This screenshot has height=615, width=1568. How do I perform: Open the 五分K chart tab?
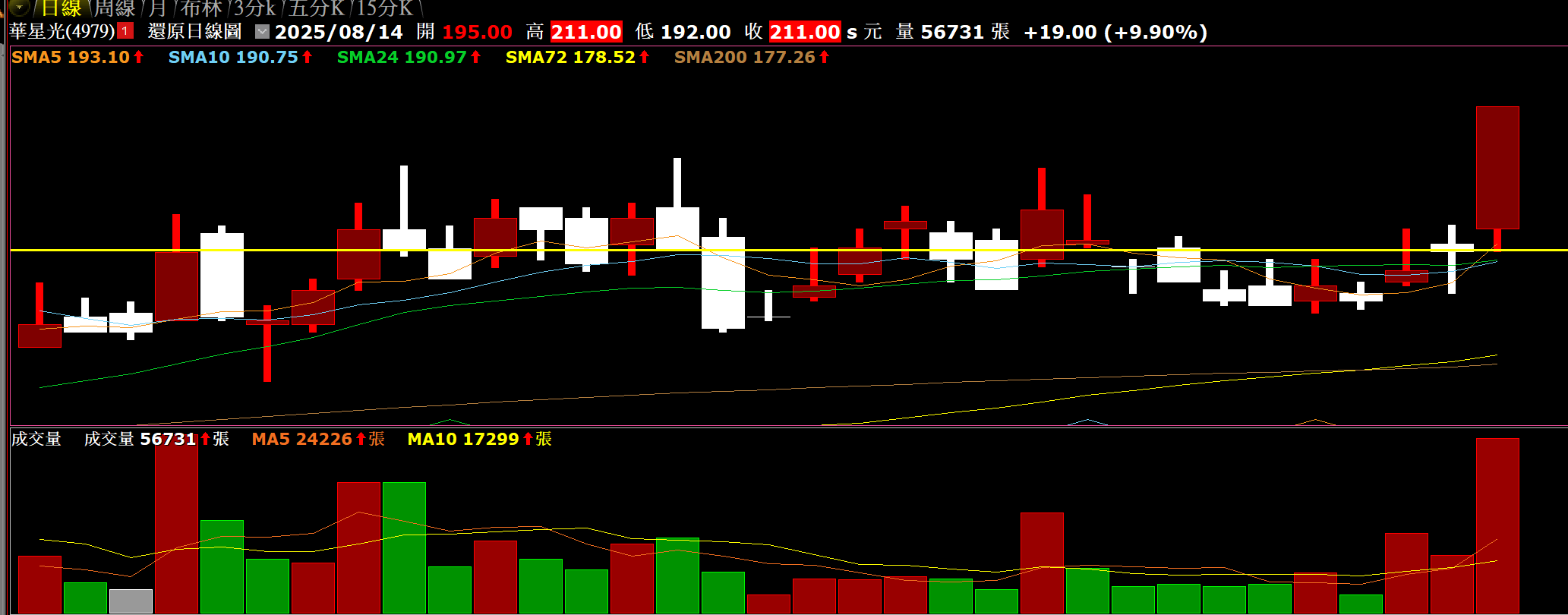pyautogui.click(x=317, y=8)
